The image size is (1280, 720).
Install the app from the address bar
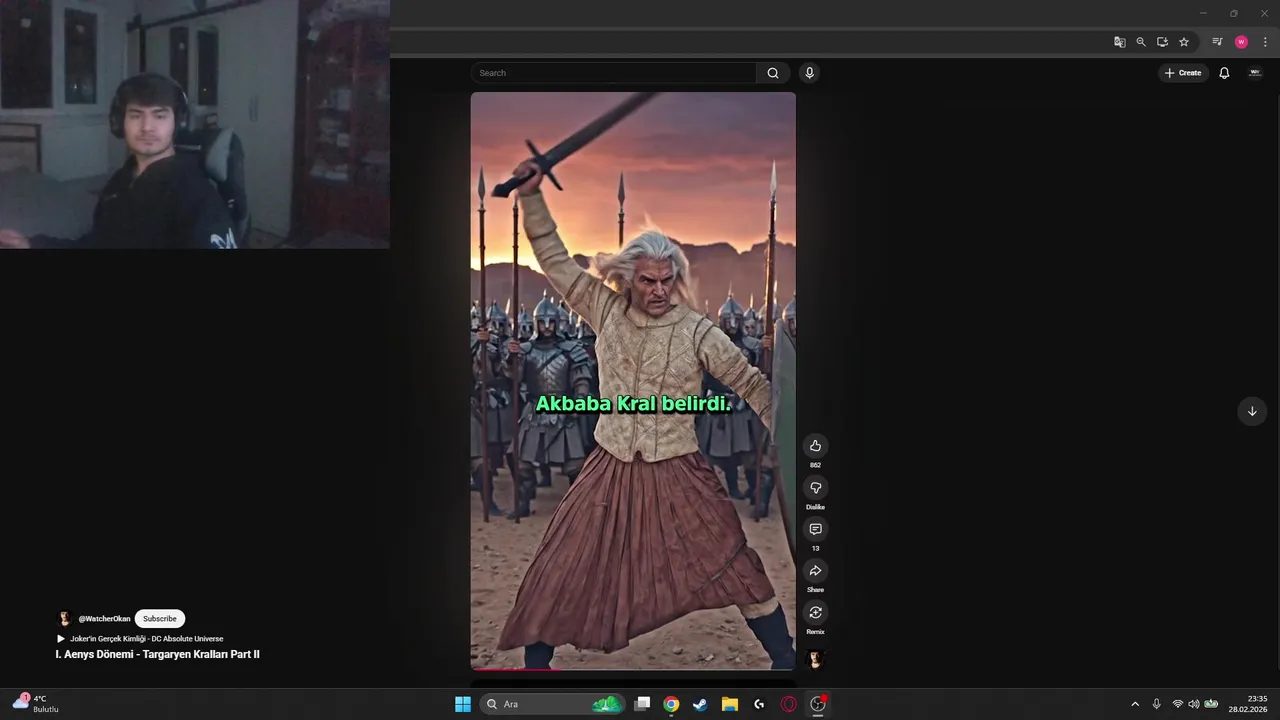click(1162, 42)
